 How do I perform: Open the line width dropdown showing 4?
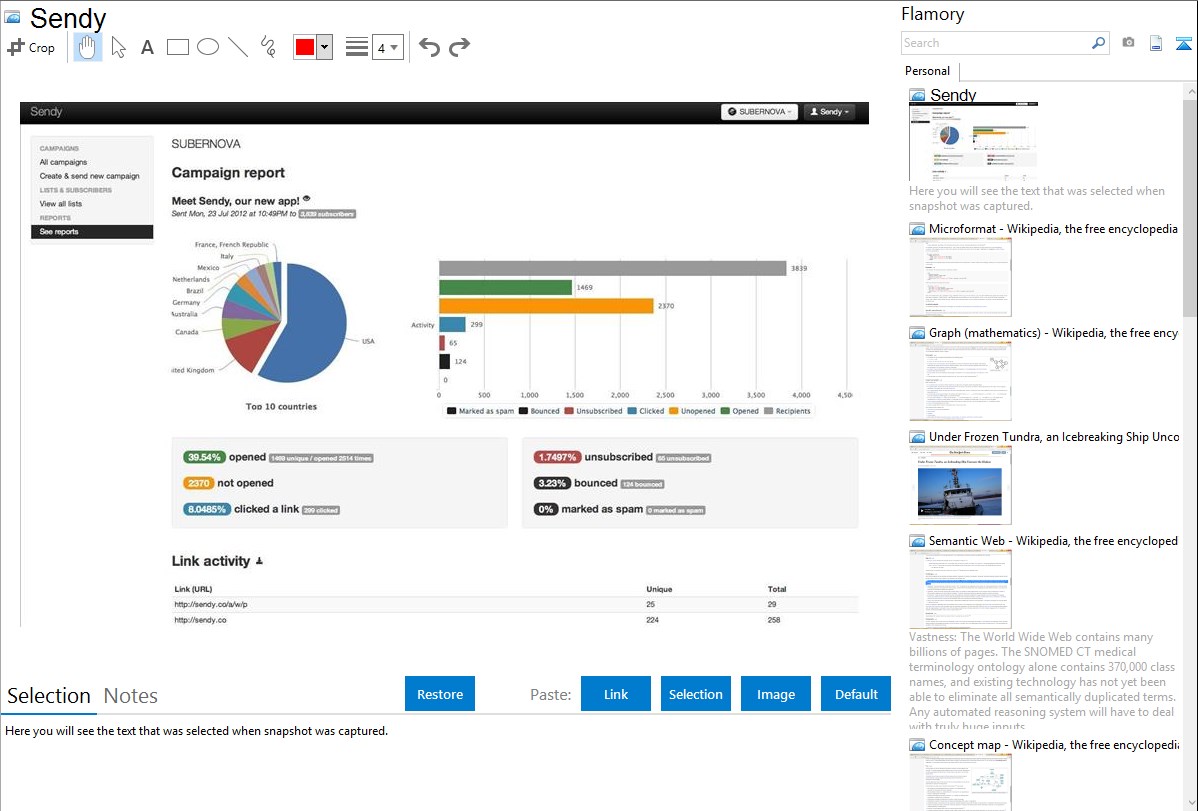point(387,47)
